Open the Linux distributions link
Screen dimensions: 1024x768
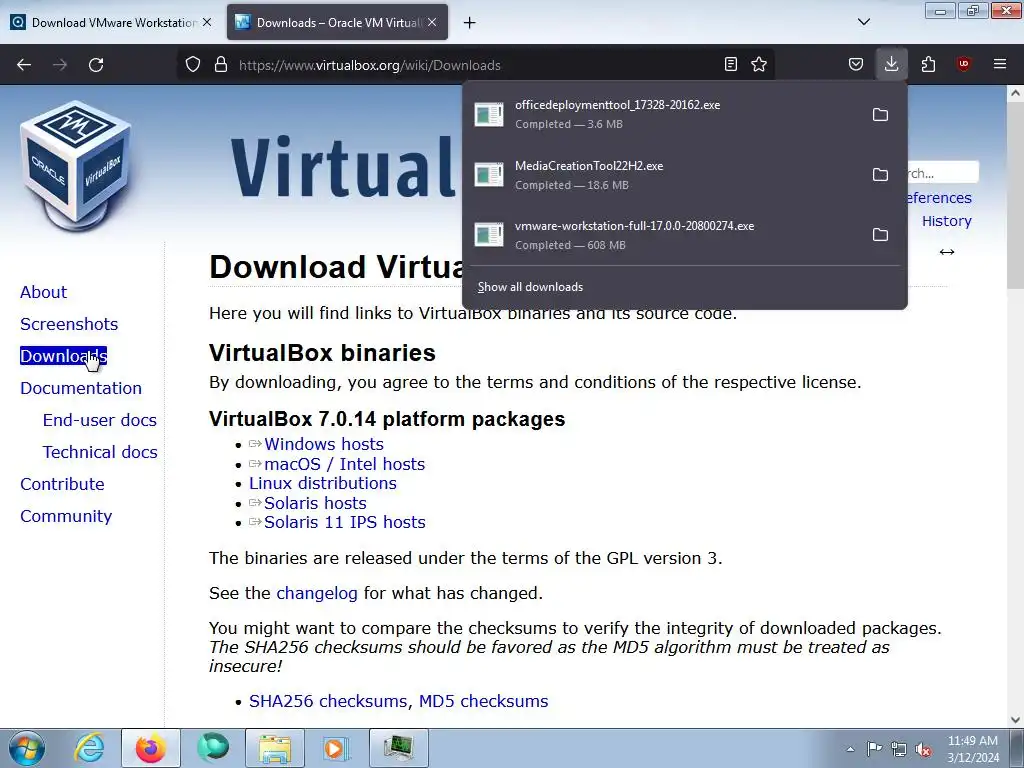pos(323,483)
